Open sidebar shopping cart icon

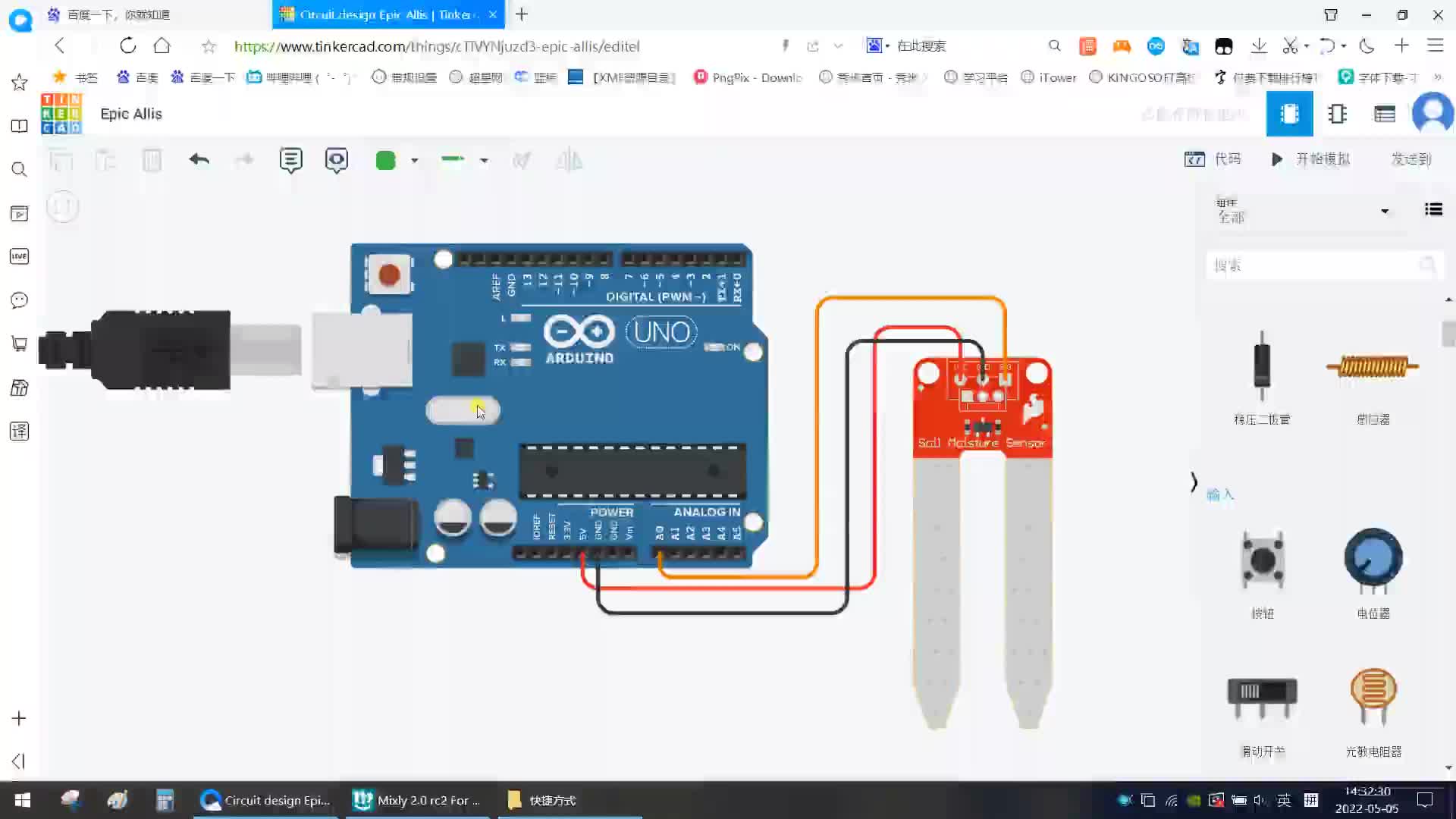point(20,344)
